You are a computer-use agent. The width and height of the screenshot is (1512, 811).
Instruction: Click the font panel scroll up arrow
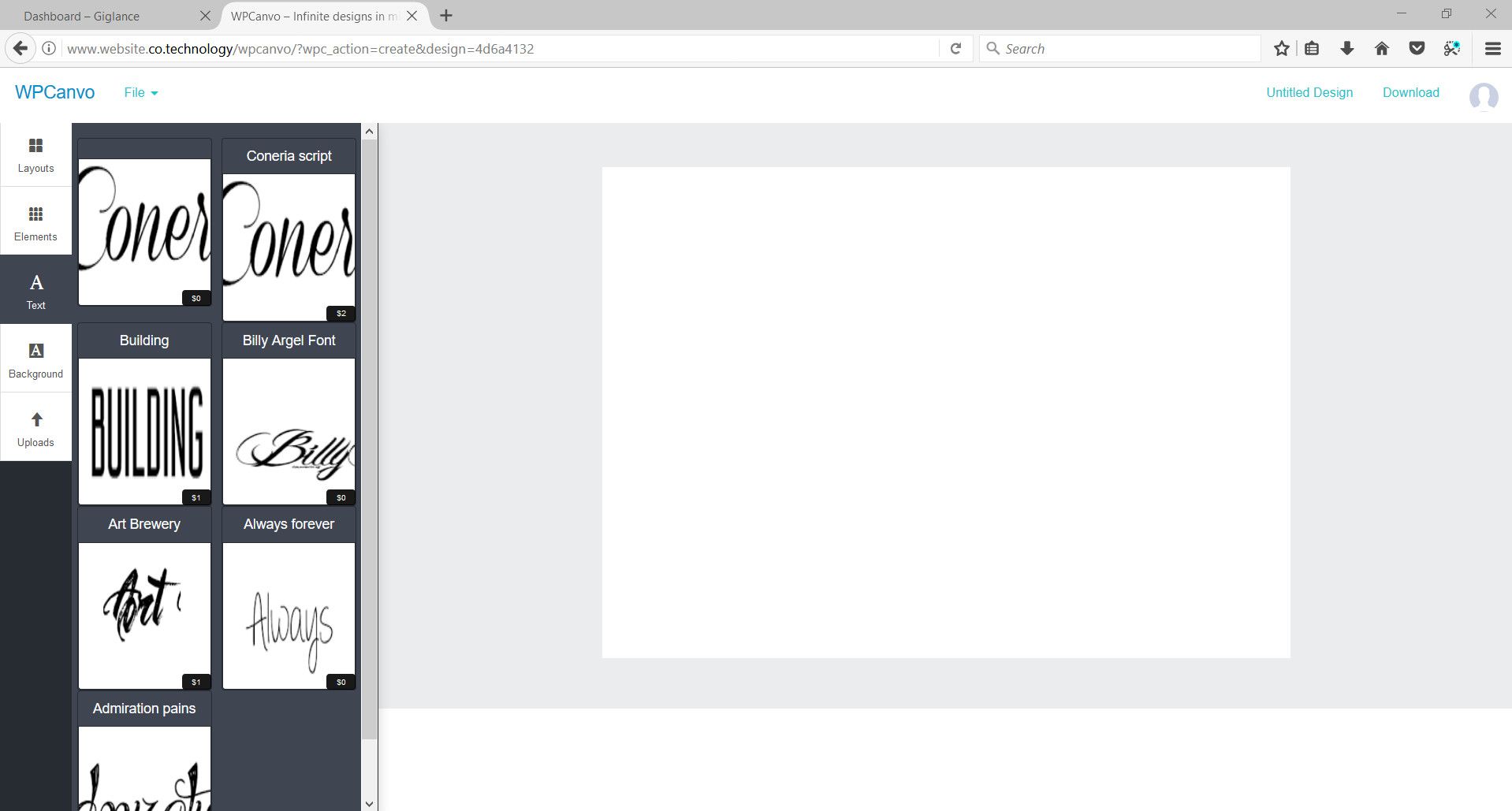(x=370, y=132)
